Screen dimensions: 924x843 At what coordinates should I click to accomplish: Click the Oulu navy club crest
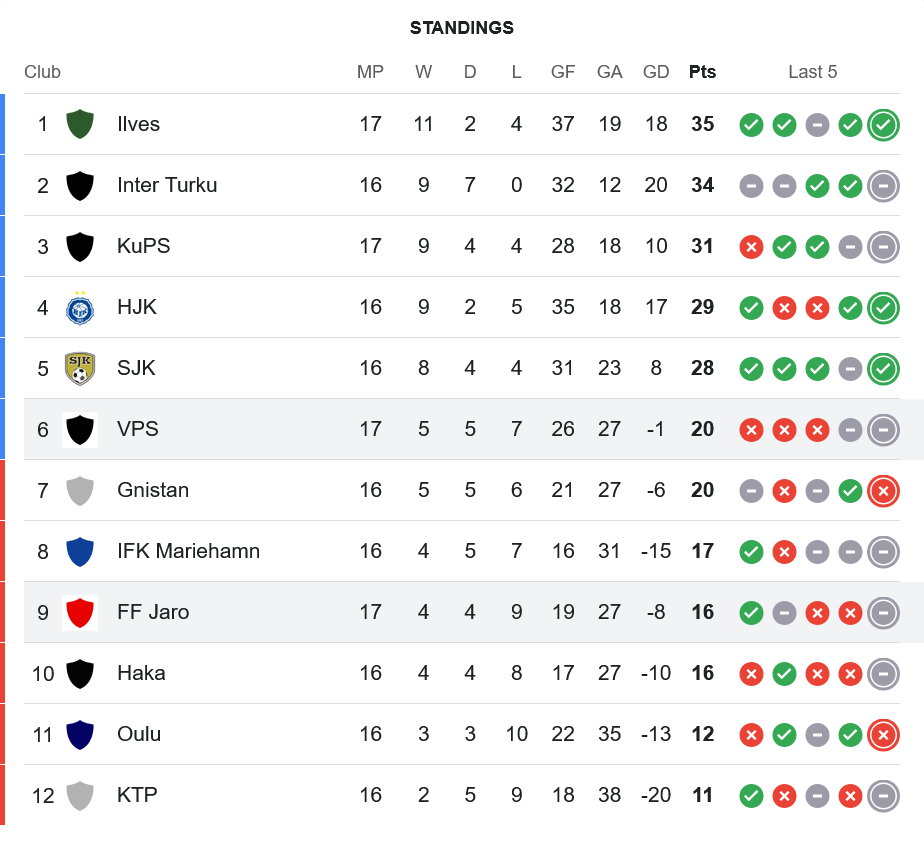click(x=80, y=734)
